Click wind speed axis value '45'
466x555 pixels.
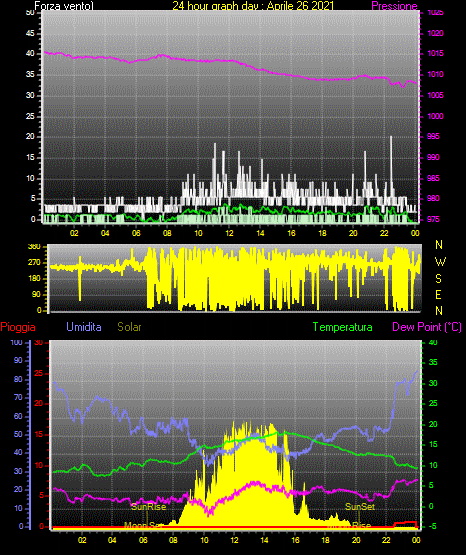pos(30,33)
